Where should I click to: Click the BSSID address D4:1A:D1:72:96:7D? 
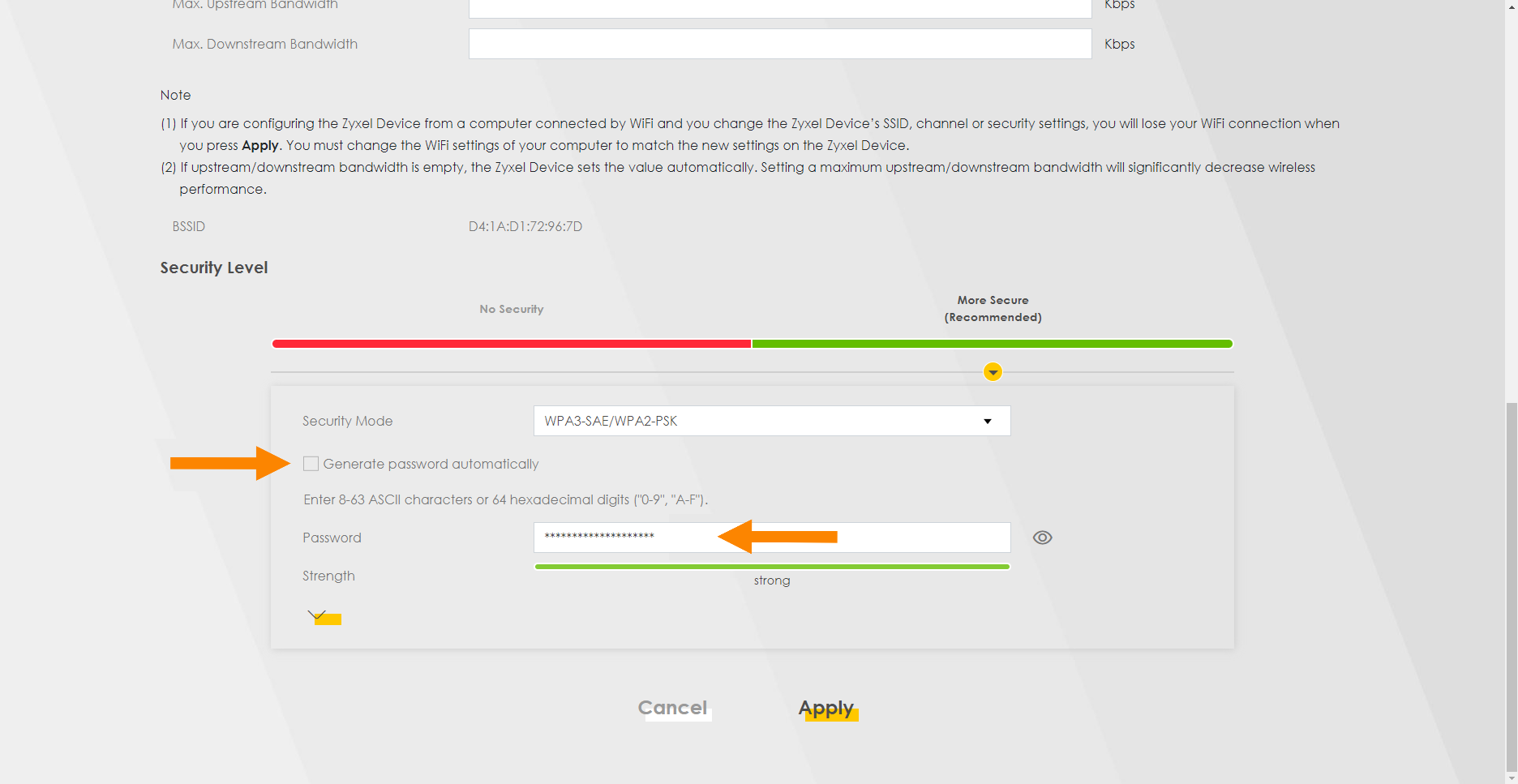525,226
